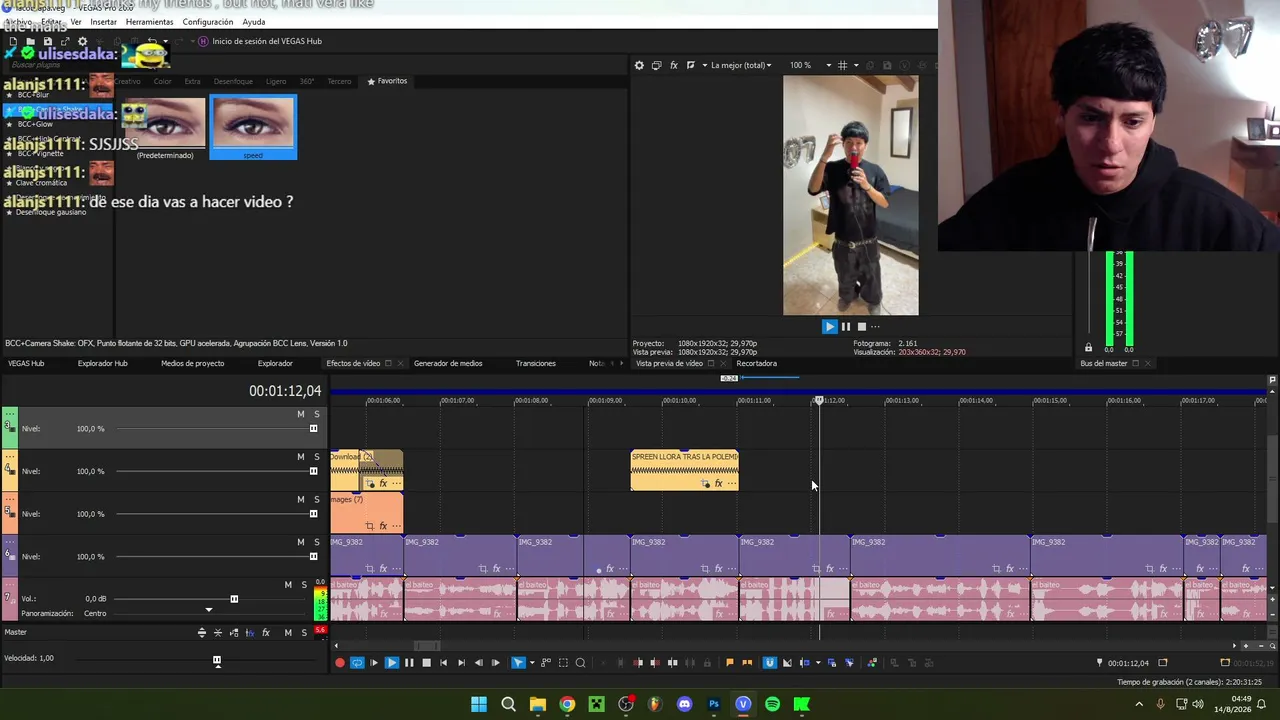The width and height of the screenshot is (1280, 720).
Task: Toggle snapping magnet icon
Action: click(x=769, y=662)
